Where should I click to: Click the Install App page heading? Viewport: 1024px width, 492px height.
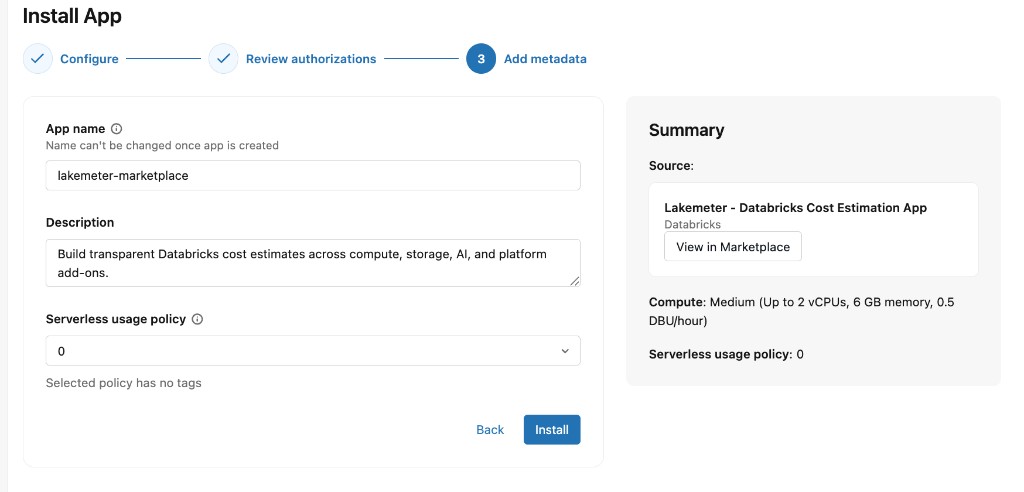click(x=72, y=16)
